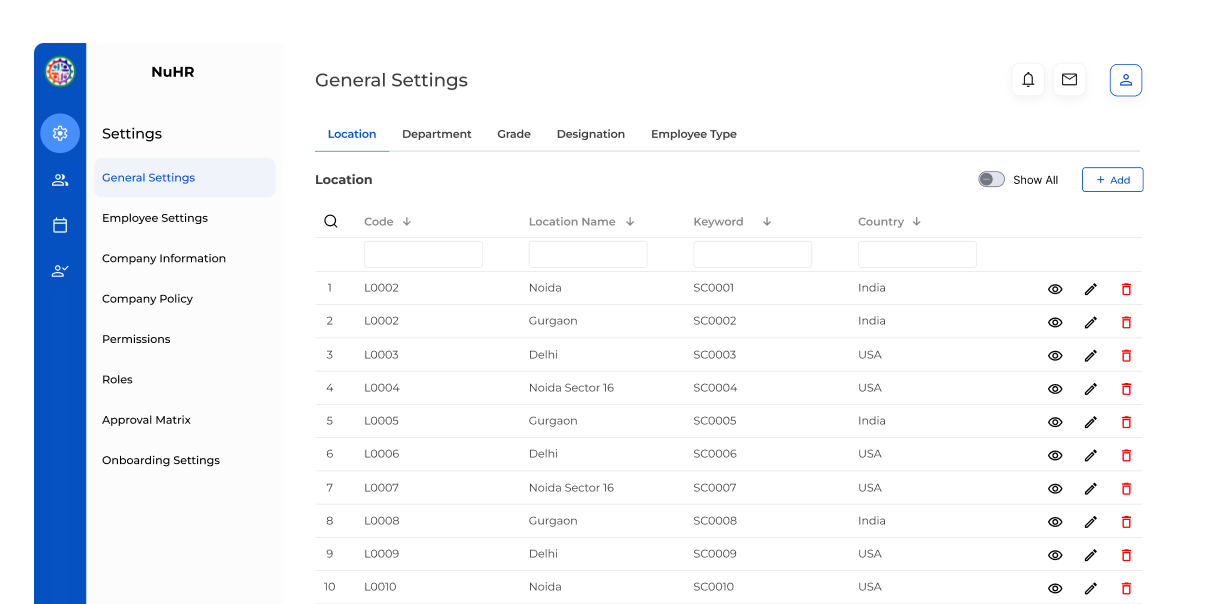Switch to the Employee Type tab
Viewport: 1207px width, 604px height.
click(x=693, y=134)
